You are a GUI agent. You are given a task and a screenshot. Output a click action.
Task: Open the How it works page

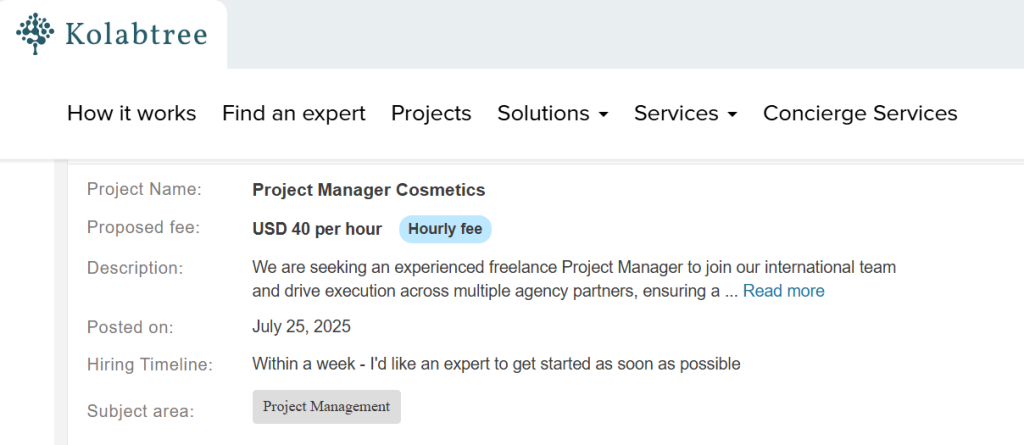[131, 113]
